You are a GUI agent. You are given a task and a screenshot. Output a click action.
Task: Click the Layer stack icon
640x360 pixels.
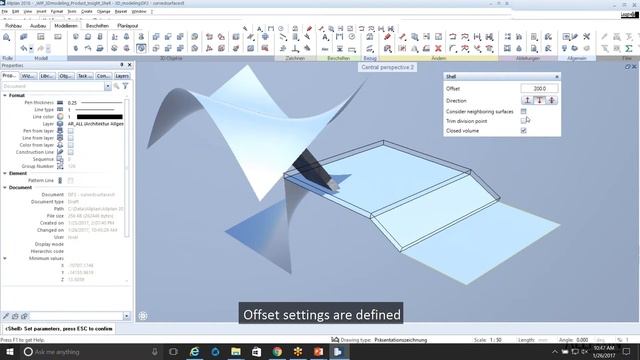60,124
